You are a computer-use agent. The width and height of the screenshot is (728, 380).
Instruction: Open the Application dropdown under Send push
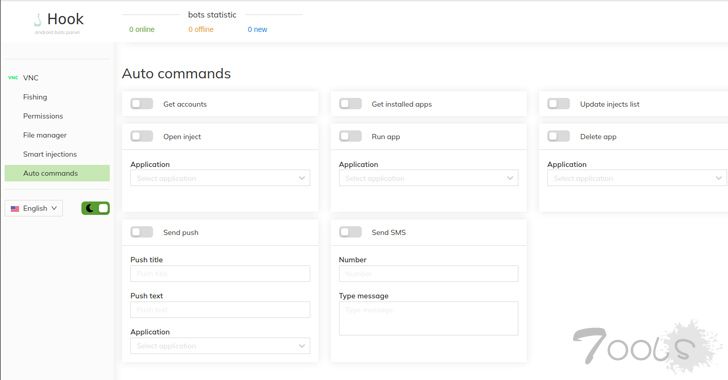tap(220, 346)
